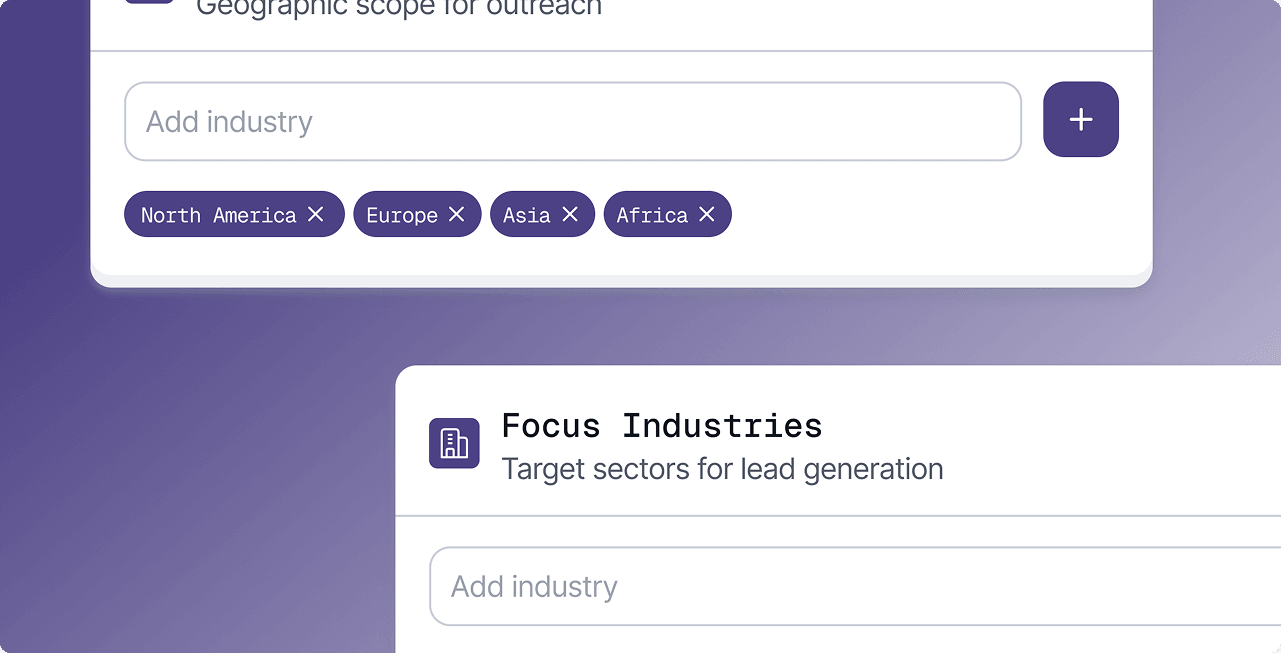This screenshot has width=1281, height=653.
Task: Remove the North America tag
Action: 316,214
